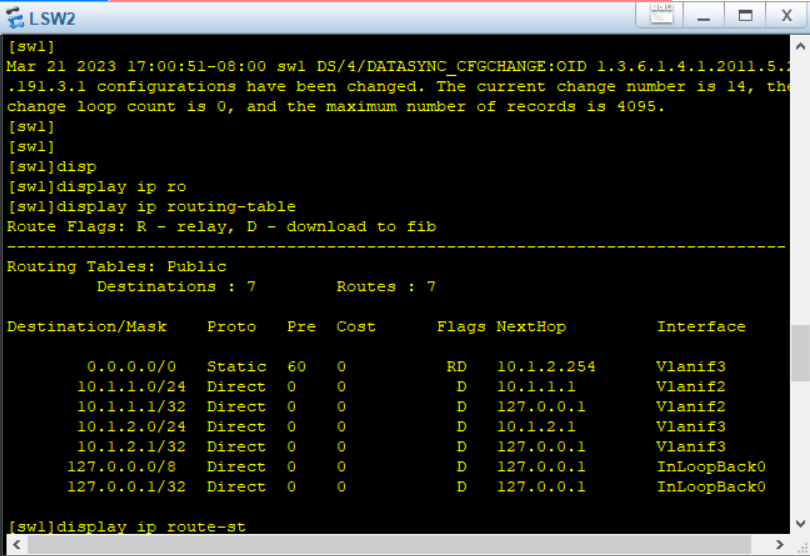
Task: Click the 'display ip route-st' prompt line
Action: pos(127,527)
